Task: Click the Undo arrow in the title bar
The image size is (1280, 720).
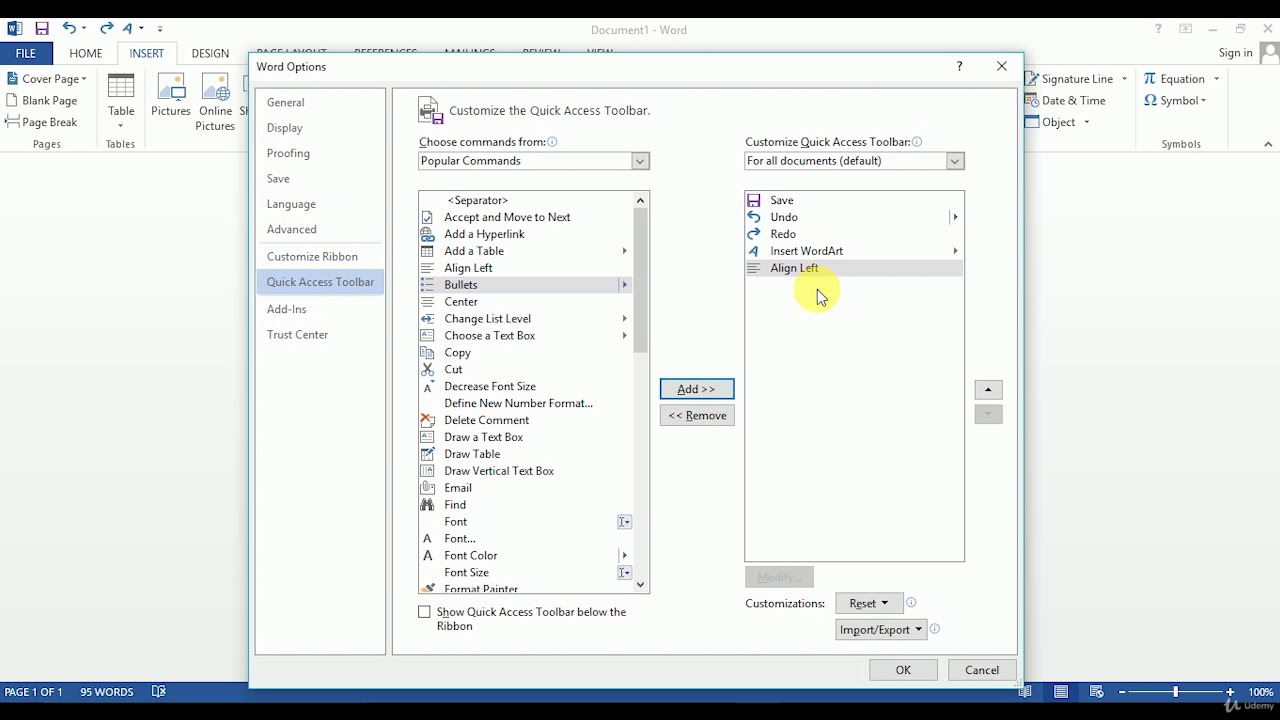Action: [x=69, y=29]
